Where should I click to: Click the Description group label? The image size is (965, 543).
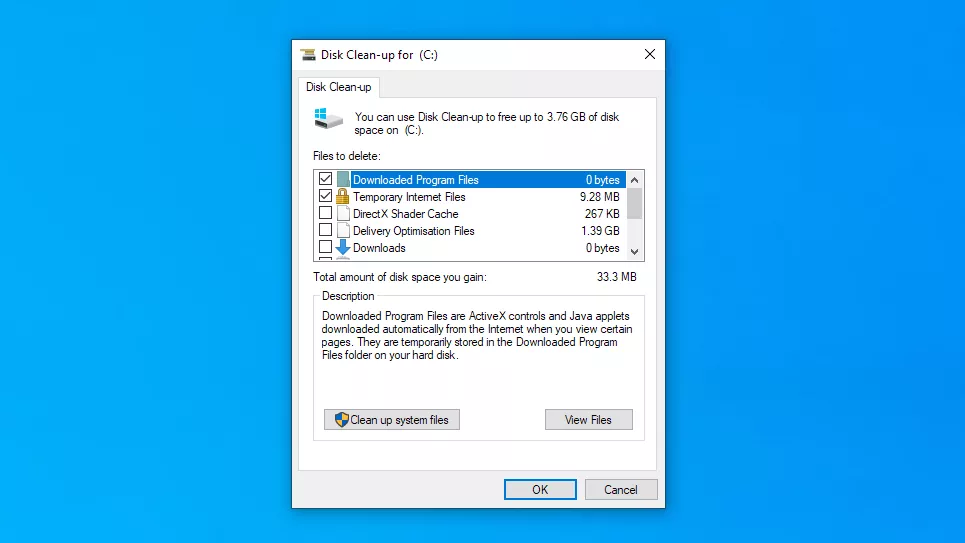(x=348, y=296)
